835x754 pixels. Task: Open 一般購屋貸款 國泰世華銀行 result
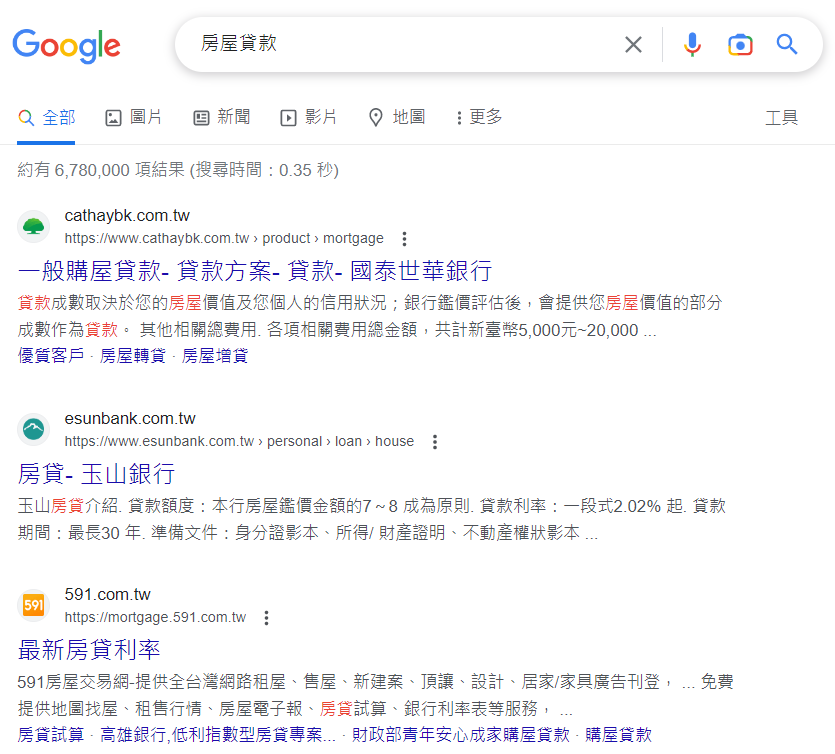click(x=255, y=271)
